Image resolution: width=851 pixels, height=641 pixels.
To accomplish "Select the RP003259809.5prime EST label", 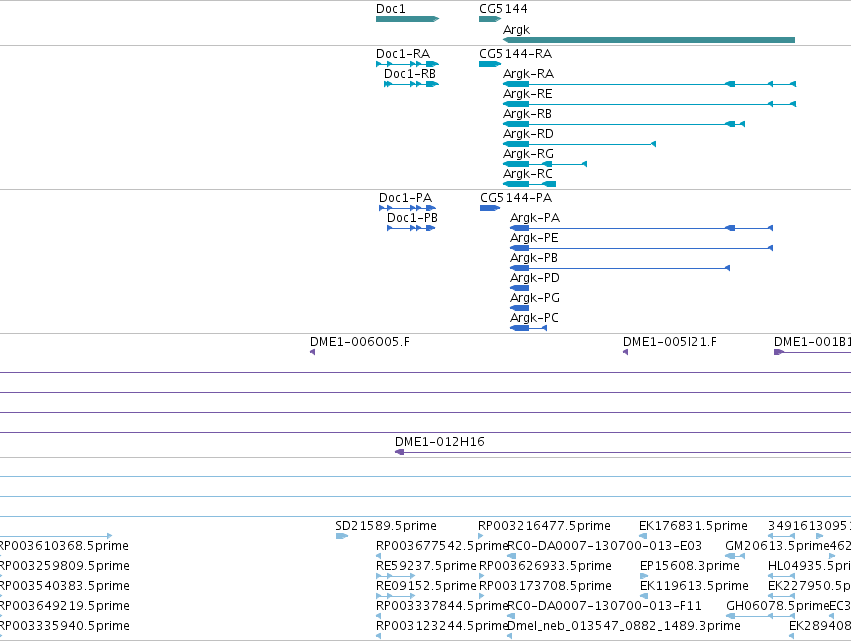I will tap(65, 566).
